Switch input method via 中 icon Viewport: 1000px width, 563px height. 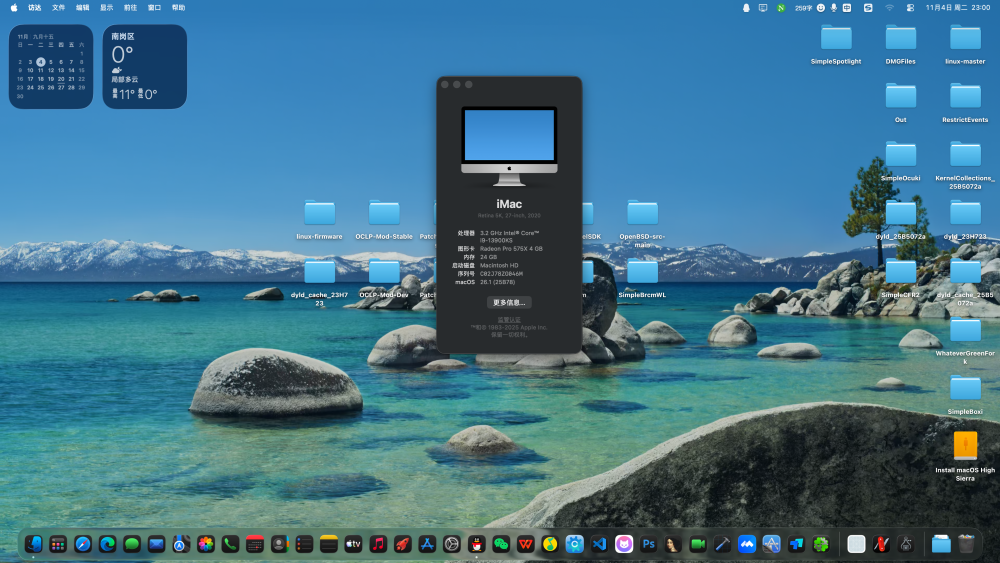pyautogui.click(x=847, y=8)
